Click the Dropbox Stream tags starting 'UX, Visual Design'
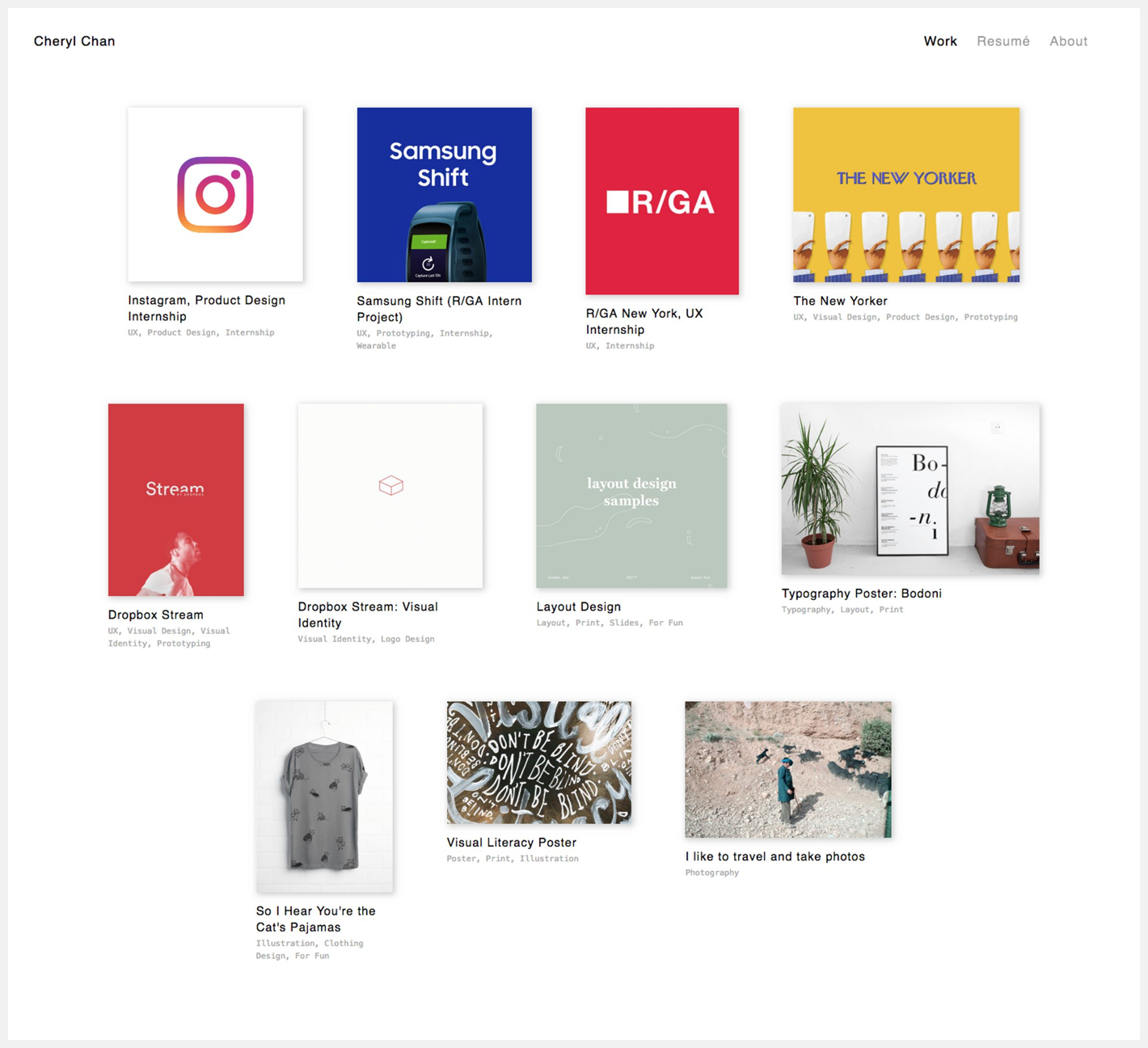Screen dimensions: 1148x1048 (x=169, y=637)
